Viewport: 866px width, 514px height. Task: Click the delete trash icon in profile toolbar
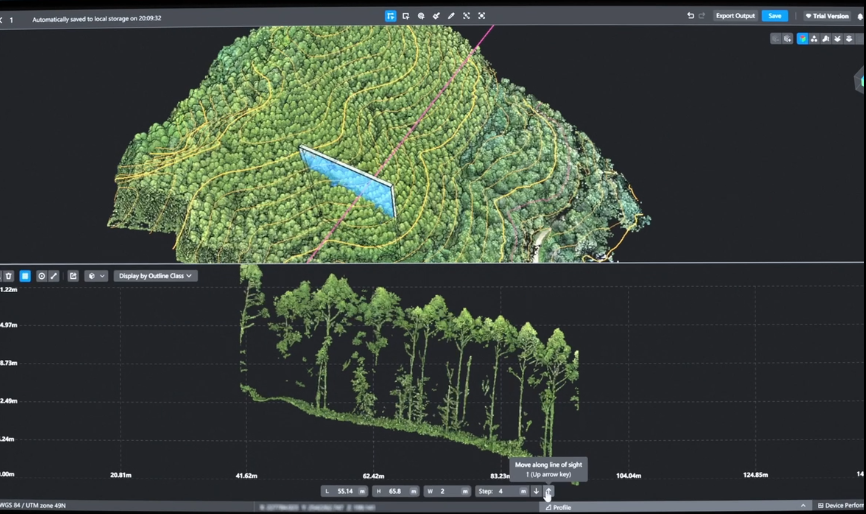(x=8, y=276)
